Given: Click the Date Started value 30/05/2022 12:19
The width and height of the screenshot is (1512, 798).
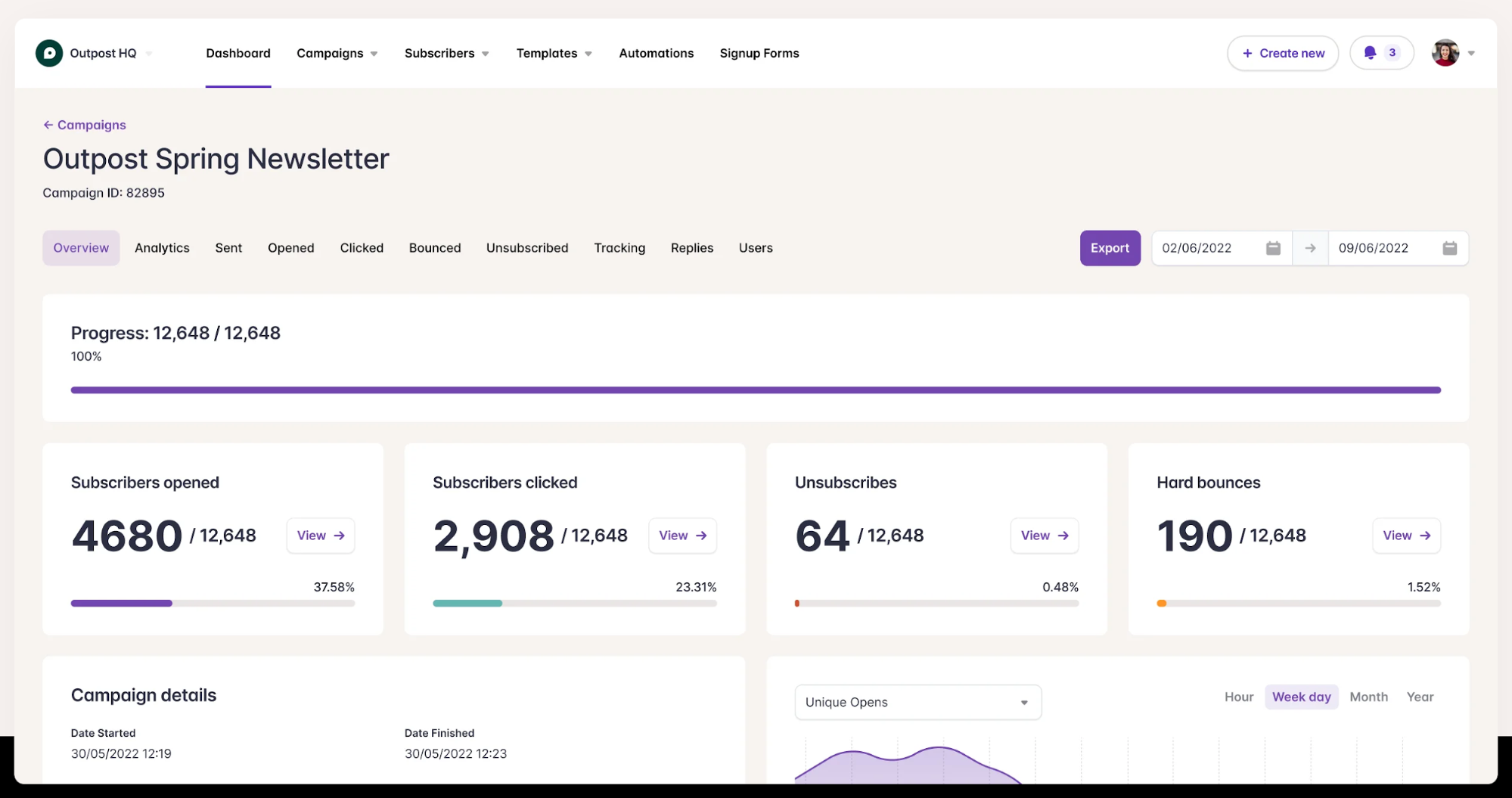Looking at the screenshot, I should (121, 753).
